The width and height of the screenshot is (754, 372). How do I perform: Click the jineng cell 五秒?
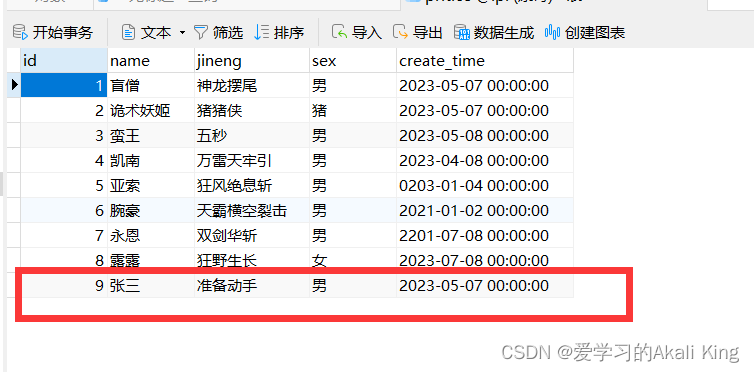252,136
